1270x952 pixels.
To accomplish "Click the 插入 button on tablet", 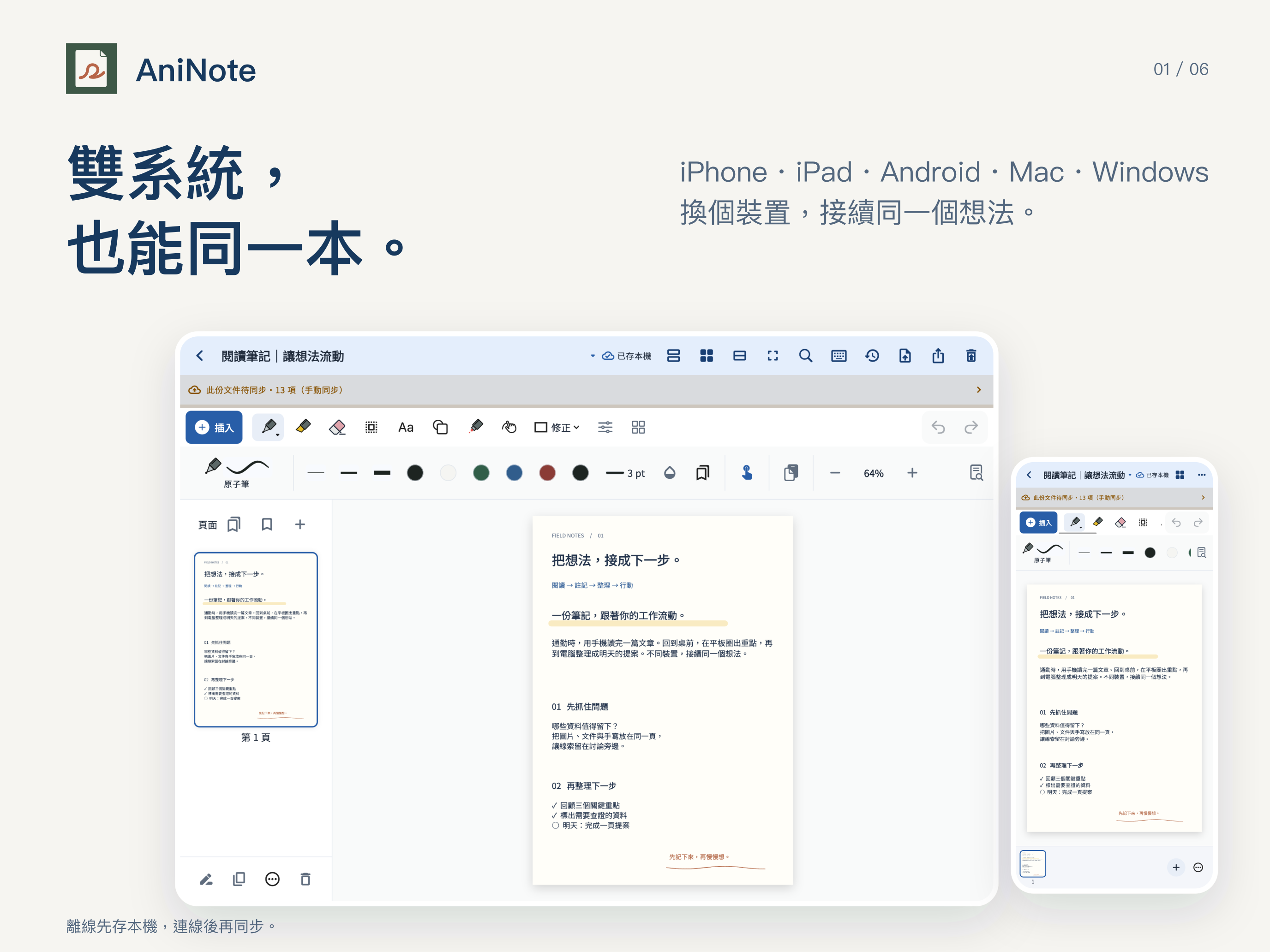I will click(214, 427).
